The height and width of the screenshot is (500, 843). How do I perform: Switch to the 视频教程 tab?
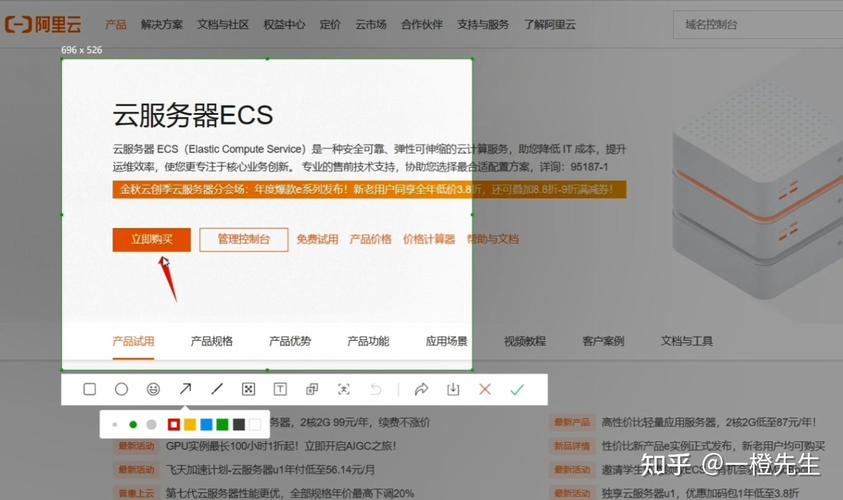(525, 341)
